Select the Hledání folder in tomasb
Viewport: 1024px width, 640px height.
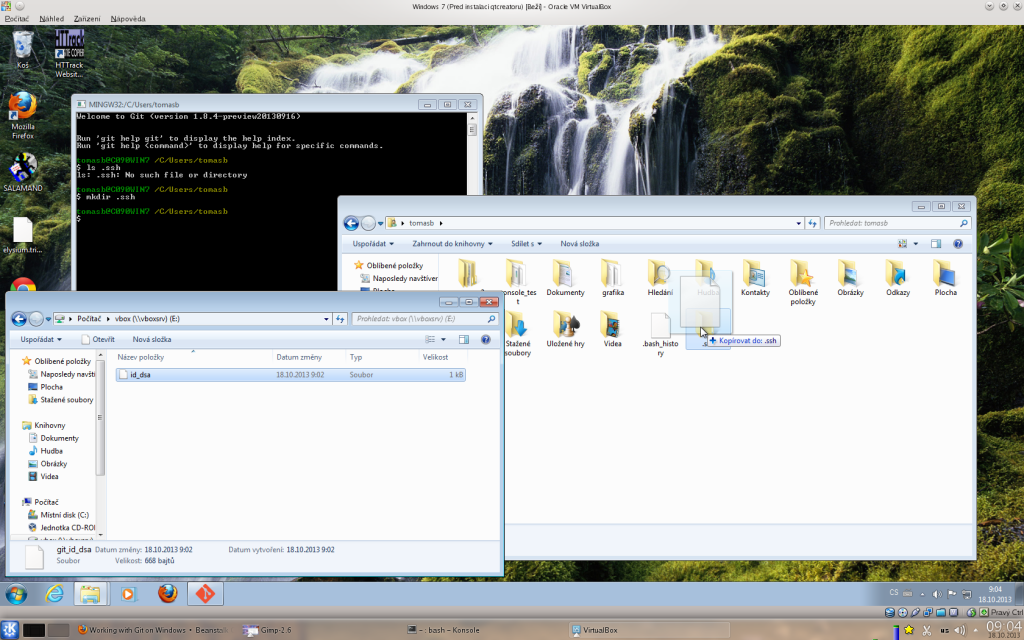click(x=660, y=278)
